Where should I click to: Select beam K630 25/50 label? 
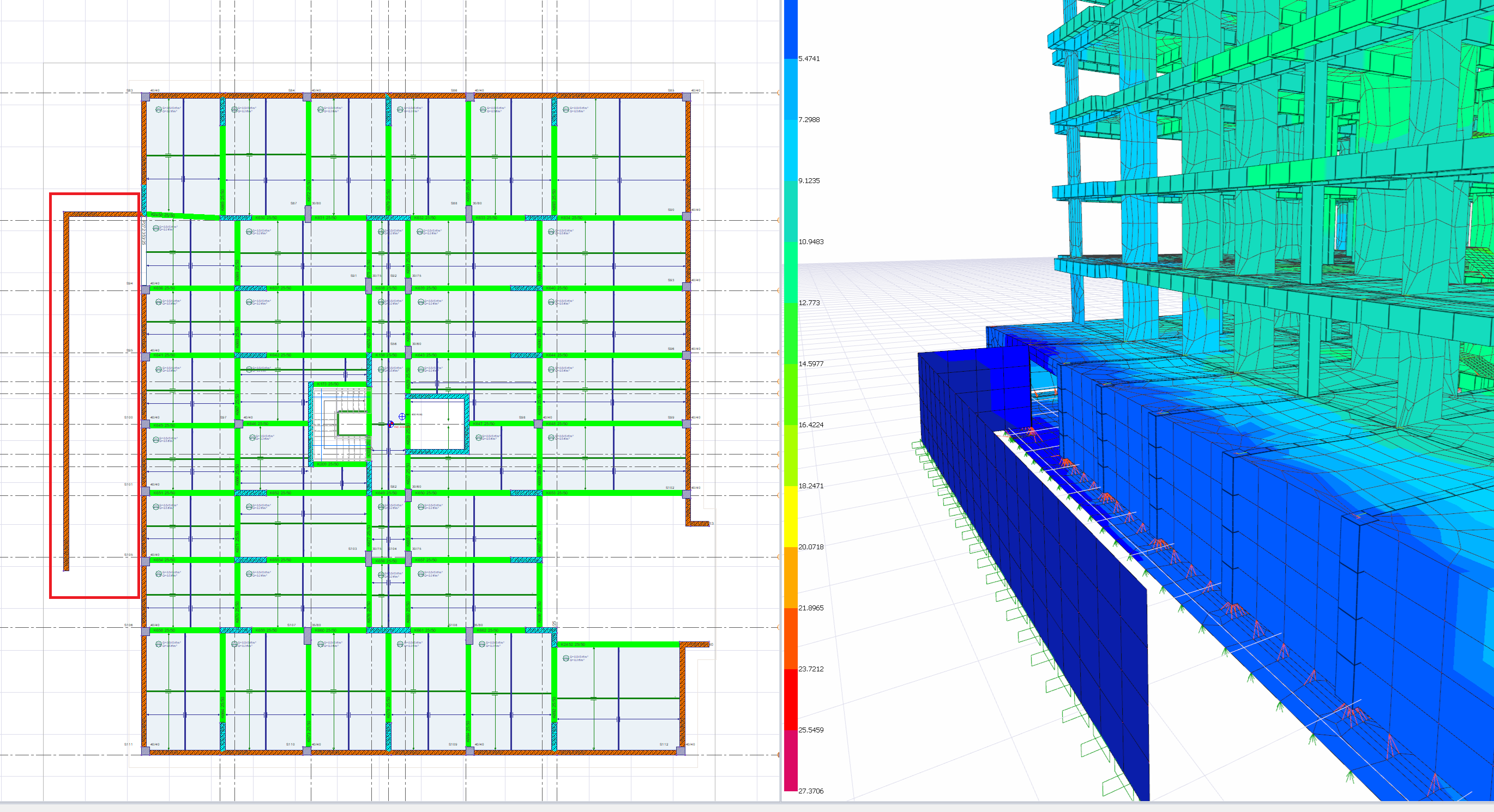[x=266, y=218]
